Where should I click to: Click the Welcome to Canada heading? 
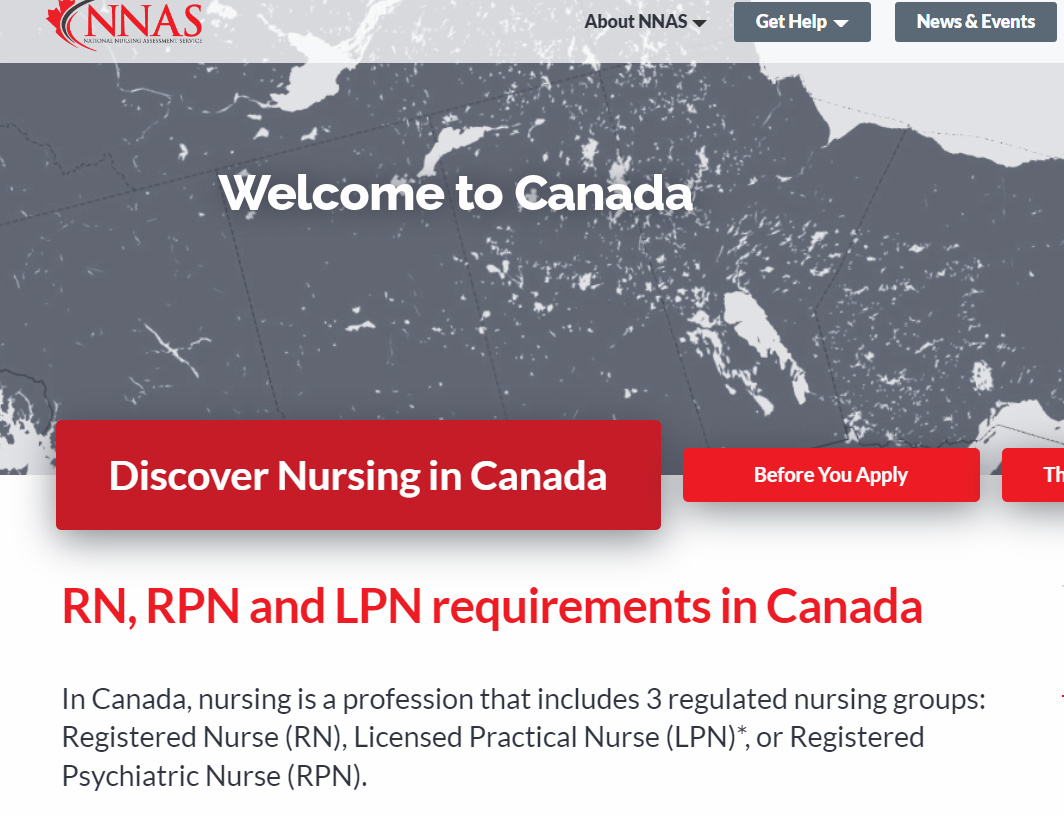tap(455, 193)
